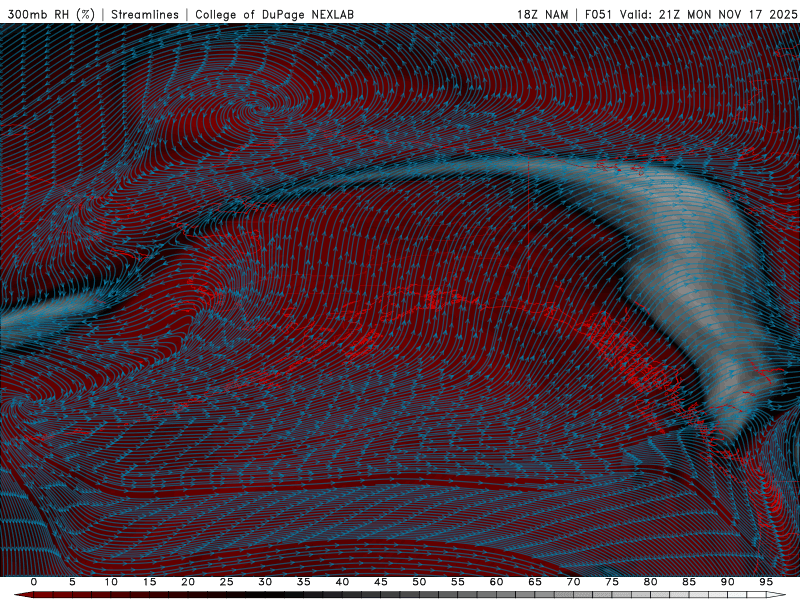Viewport: 800px width, 600px height.
Task: Click the legend value "45"
Action: (381, 582)
